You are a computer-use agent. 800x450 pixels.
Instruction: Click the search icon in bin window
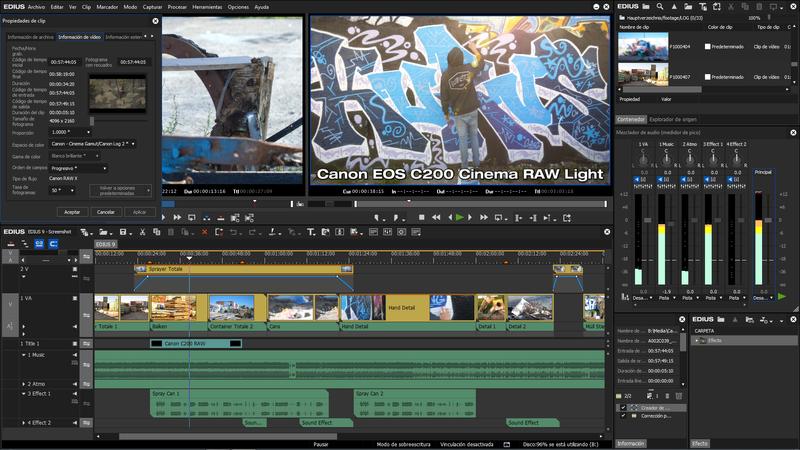[x=660, y=7]
